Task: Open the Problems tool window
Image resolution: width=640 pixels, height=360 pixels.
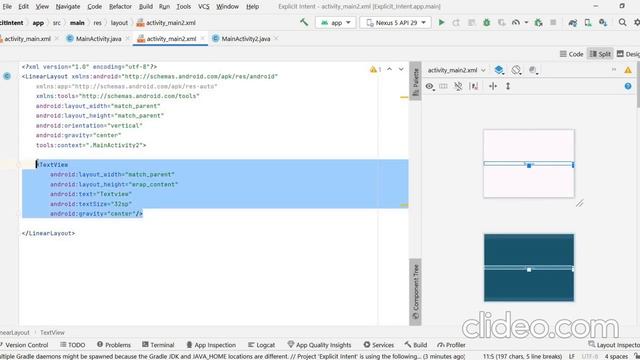Action: (114, 345)
